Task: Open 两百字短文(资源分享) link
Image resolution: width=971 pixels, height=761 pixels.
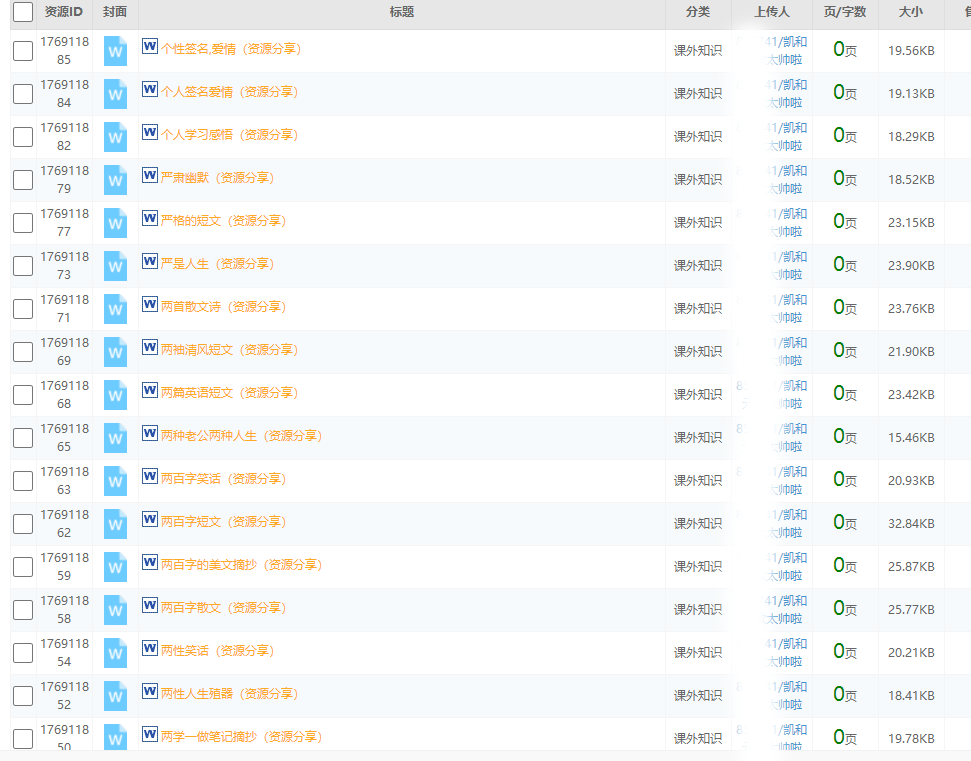Action: (224, 522)
